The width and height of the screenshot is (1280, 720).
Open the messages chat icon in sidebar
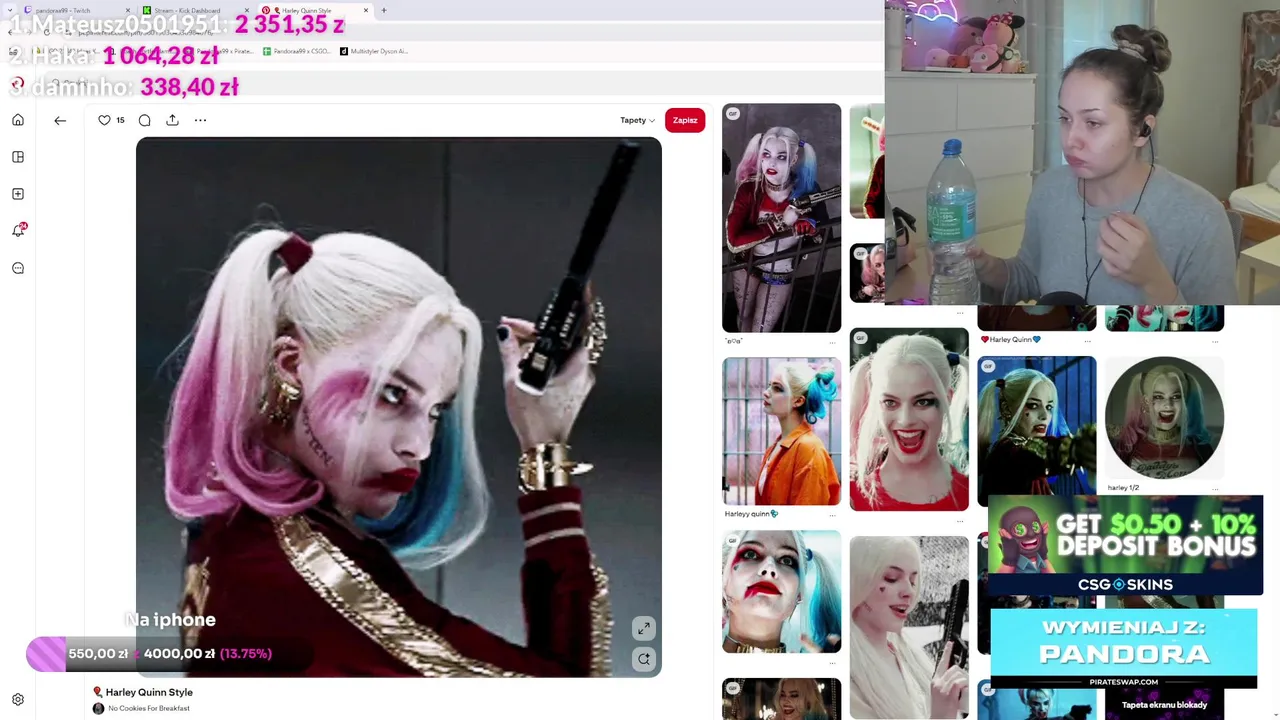(18, 268)
